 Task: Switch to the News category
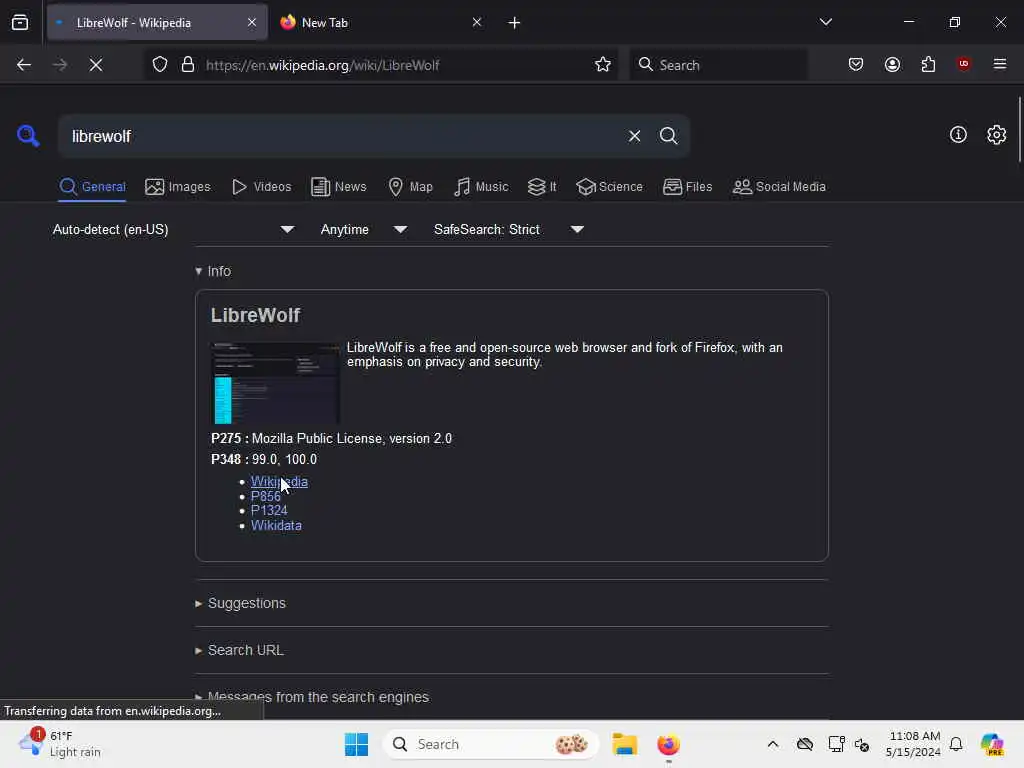[x=338, y=187]
